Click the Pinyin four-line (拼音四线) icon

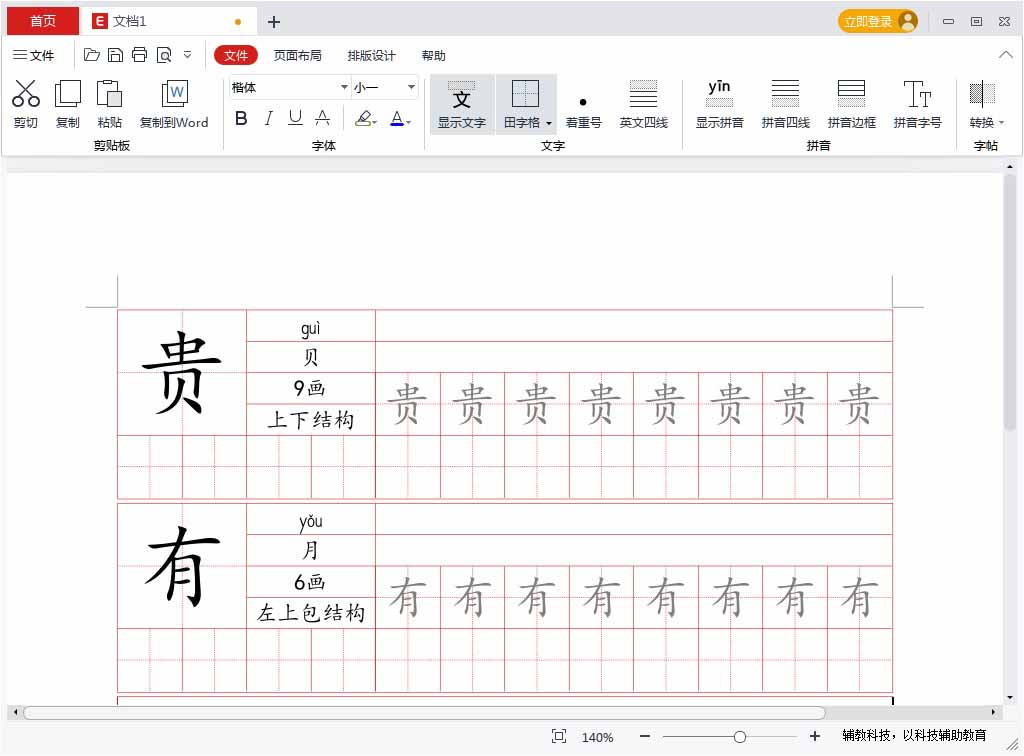pyautogui.click(x=785, y=94)
